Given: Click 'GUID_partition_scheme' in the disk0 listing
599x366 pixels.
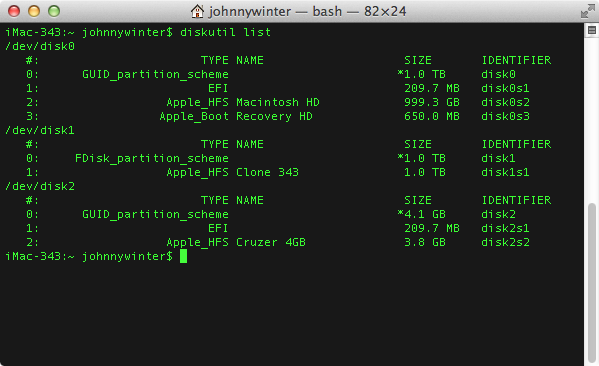Looking at the screenshot, I should click(155, 74).
